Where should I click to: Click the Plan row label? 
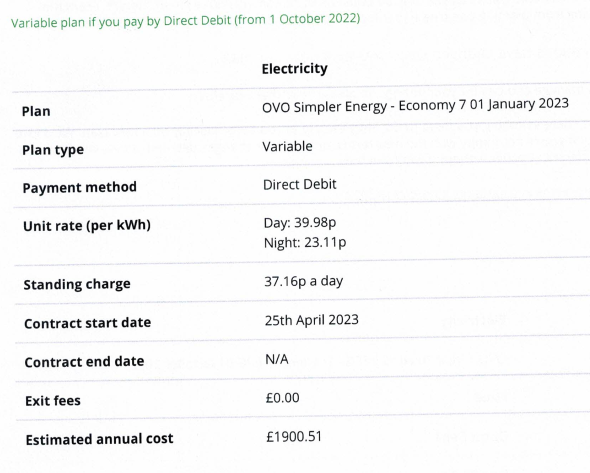[36, 111]
